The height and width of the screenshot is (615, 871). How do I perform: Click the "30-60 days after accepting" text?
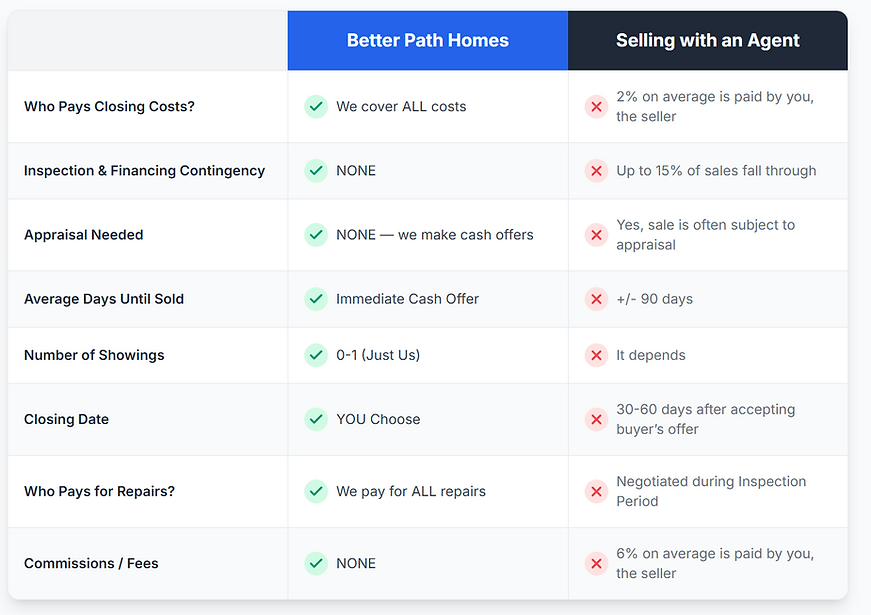coord(705,409)
